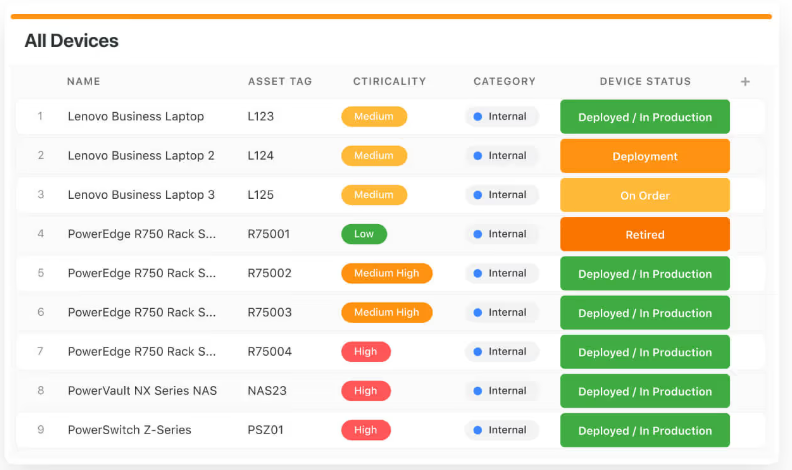
Task: Open Internal category tag for R75004
Action: tap(502, 352)
